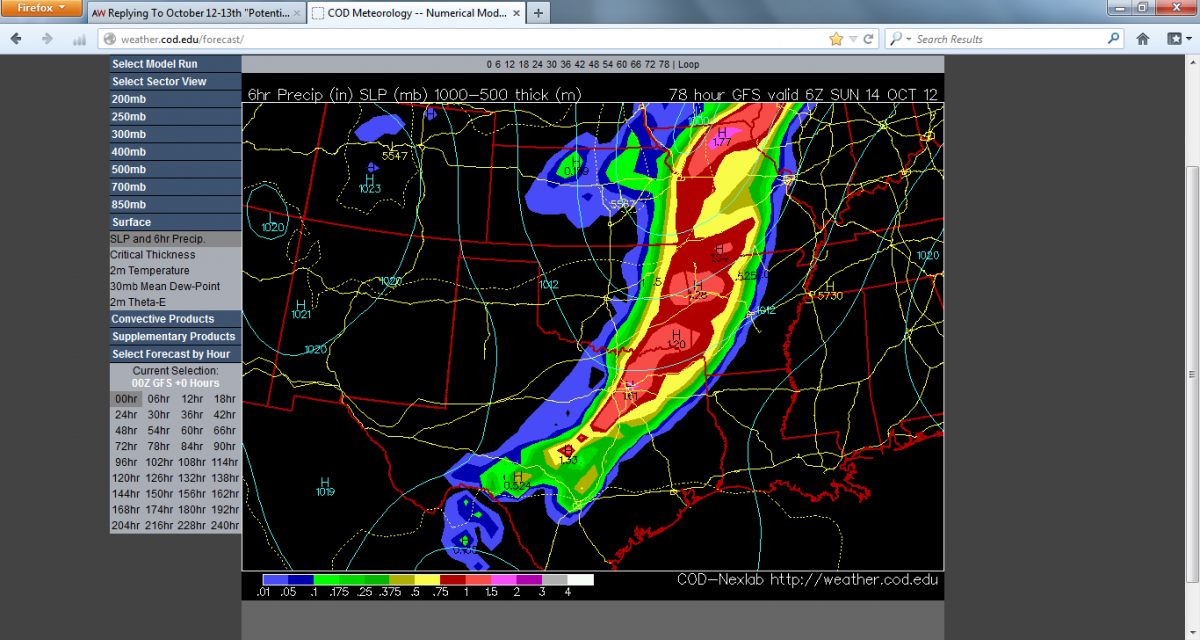
Task: Select the 240hr forecast hour
Action: click(225, 526)
